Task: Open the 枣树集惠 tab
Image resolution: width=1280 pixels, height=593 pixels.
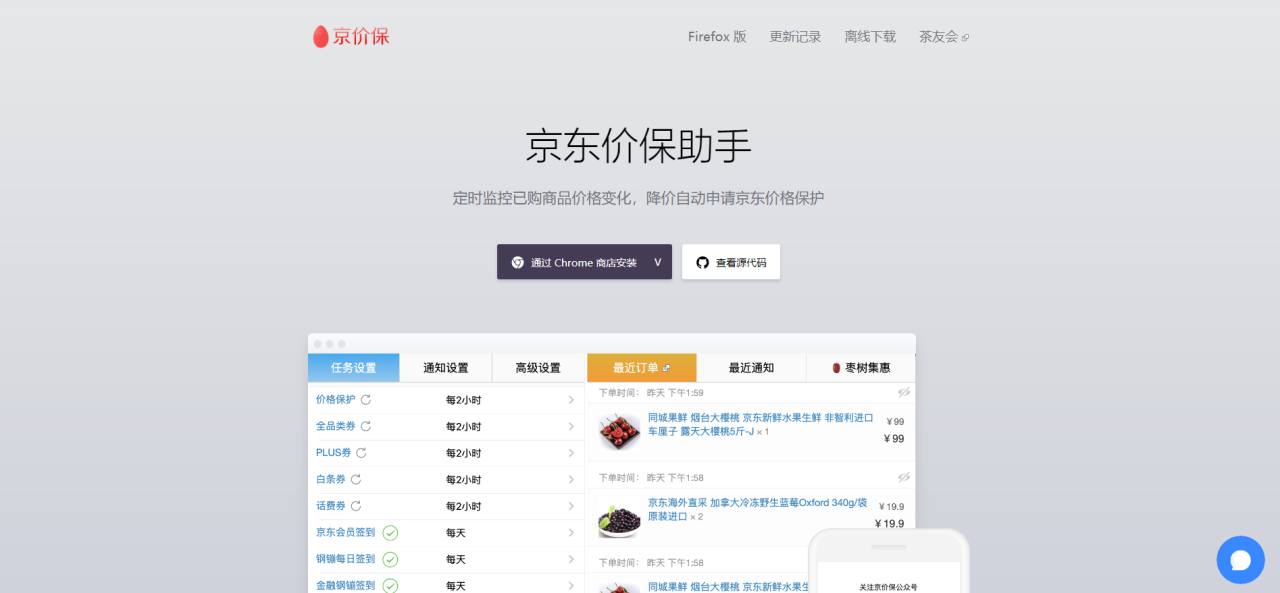Action: pyautogui.click(x=861, y=368)
